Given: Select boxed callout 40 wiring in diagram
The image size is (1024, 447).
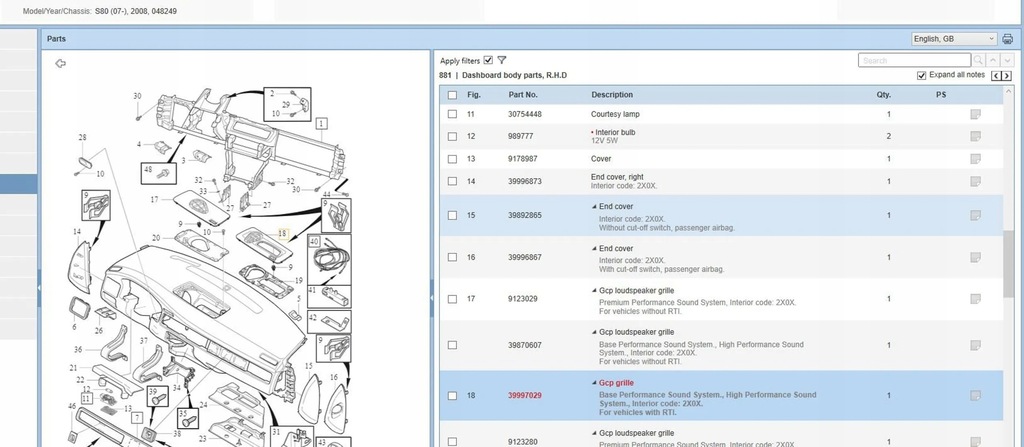Looking at the screenshot, I should 328,259.
